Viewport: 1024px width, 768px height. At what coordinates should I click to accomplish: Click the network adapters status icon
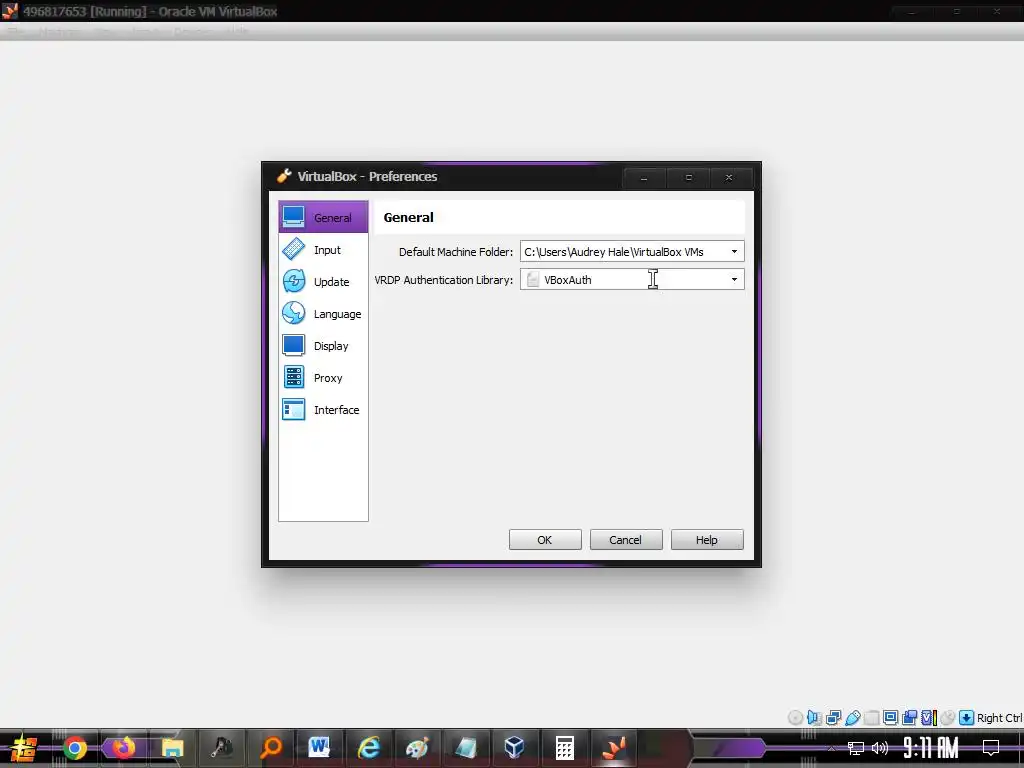pyautogui.click(x=833, y=718)
